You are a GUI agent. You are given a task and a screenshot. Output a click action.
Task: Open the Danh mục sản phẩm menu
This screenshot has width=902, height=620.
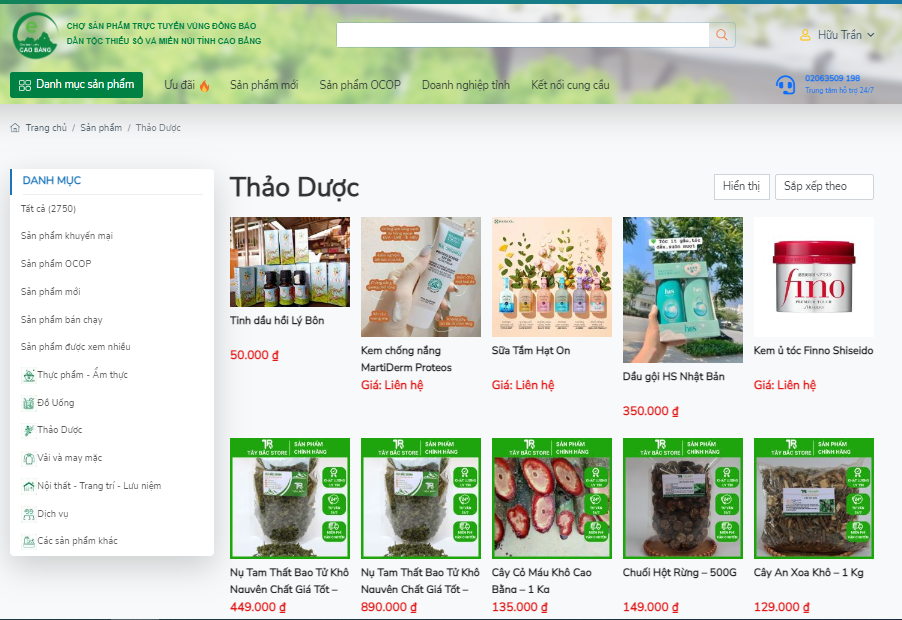77,85
